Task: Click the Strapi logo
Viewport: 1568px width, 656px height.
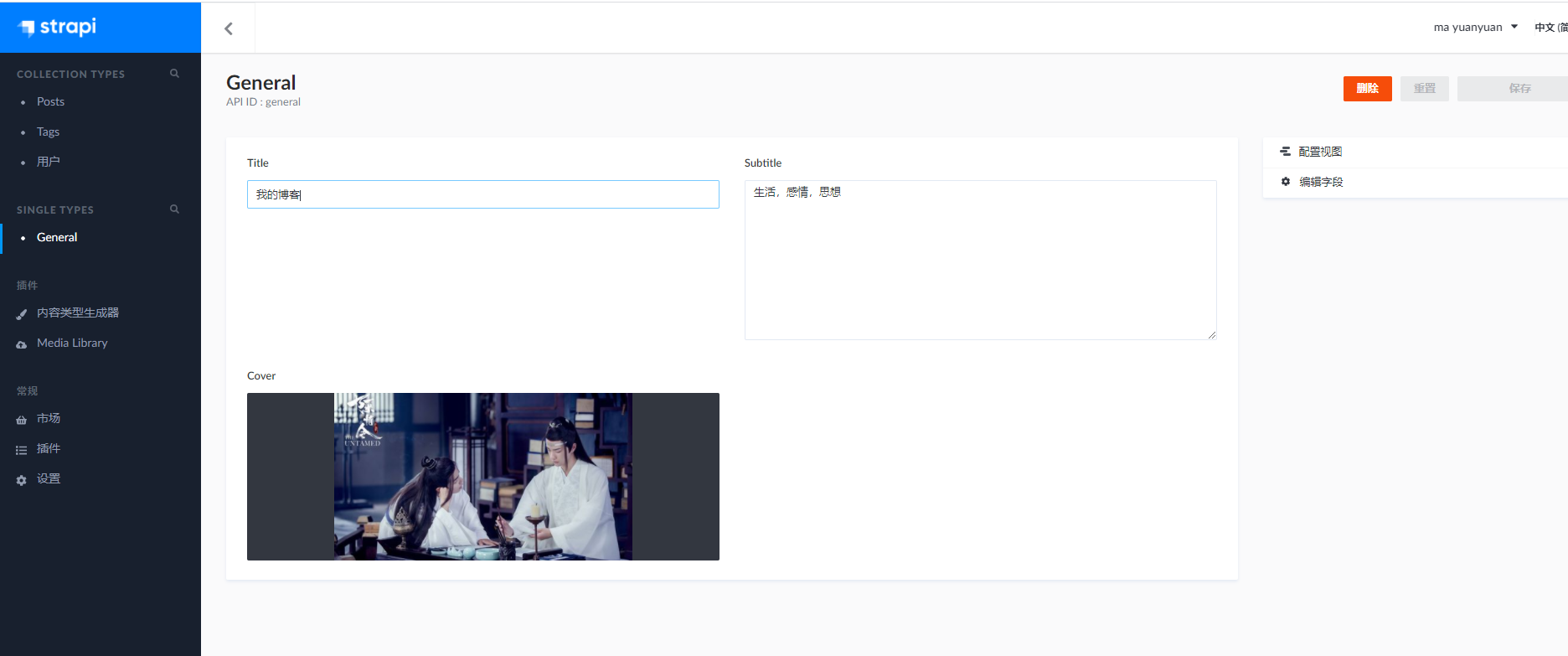Action: pyautogui.click(x=57, y=27)
